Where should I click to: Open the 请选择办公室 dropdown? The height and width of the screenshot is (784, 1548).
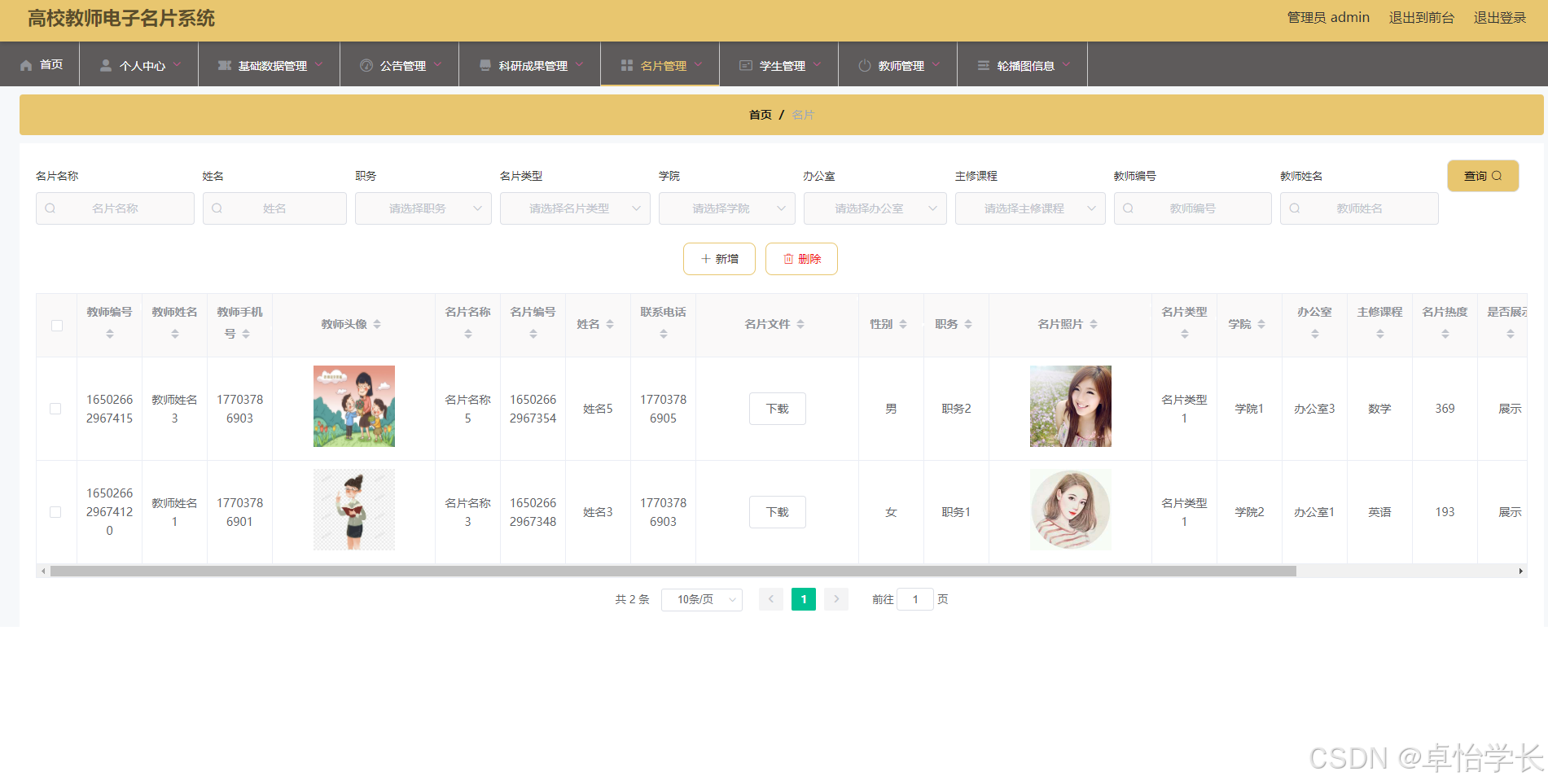point(875,208)
